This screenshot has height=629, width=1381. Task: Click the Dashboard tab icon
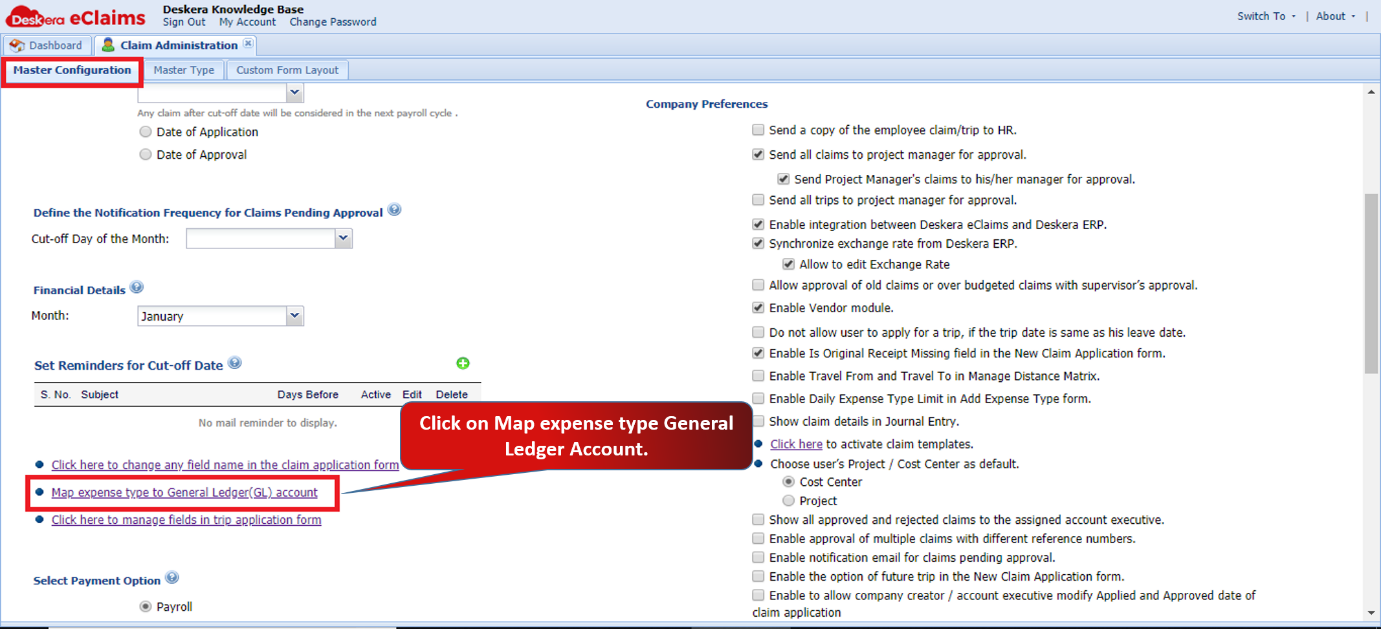click(x=17, y=45)
